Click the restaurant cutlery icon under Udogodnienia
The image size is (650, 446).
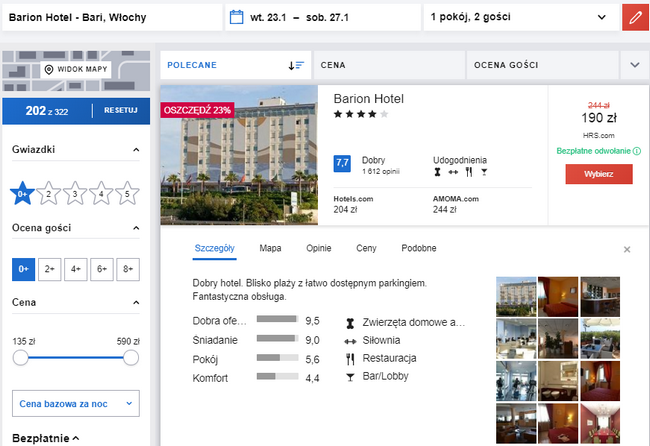[469, 172]
